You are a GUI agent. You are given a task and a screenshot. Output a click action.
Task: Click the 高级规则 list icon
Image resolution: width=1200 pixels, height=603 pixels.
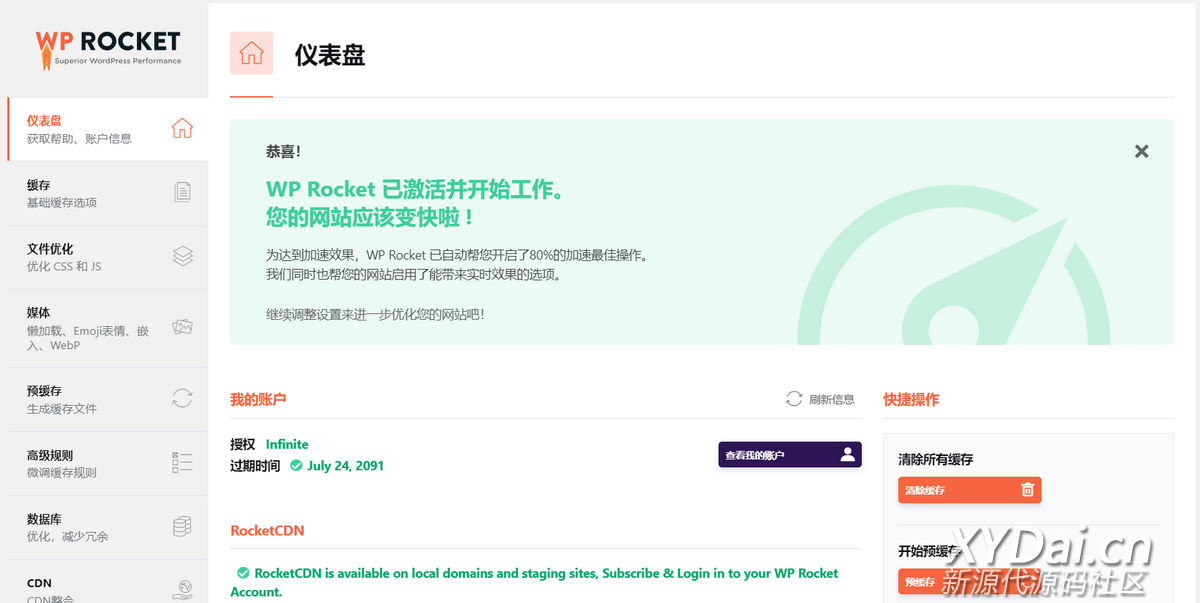[x=182, y=462]
